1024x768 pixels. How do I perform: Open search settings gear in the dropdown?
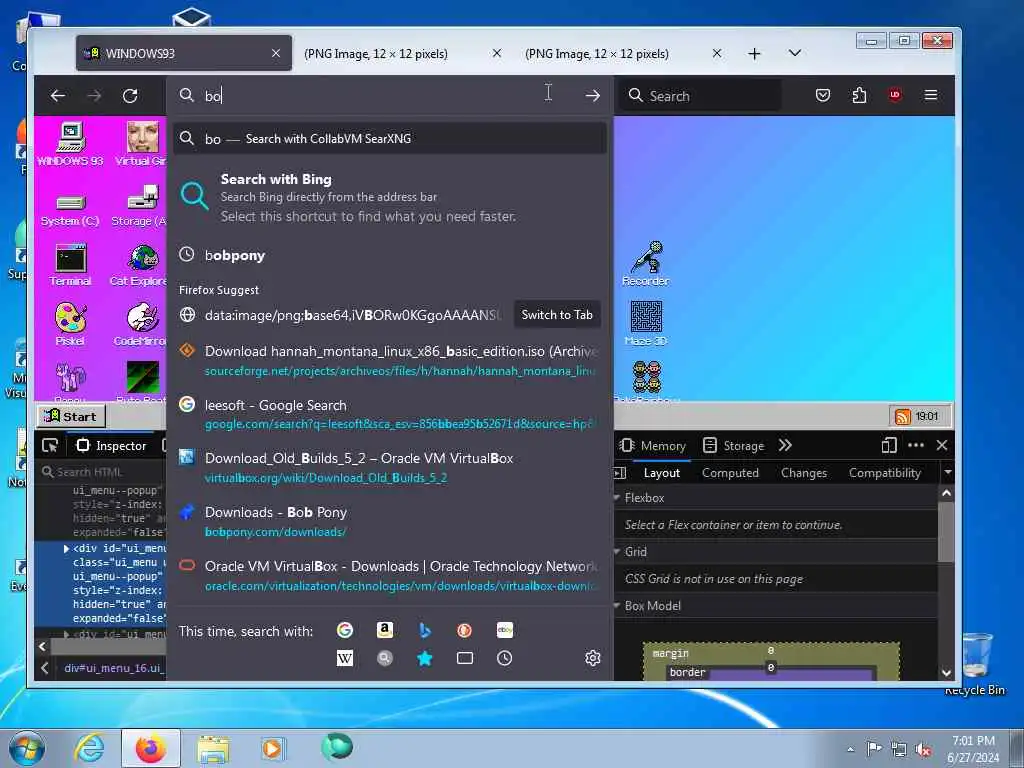point(593,658)
